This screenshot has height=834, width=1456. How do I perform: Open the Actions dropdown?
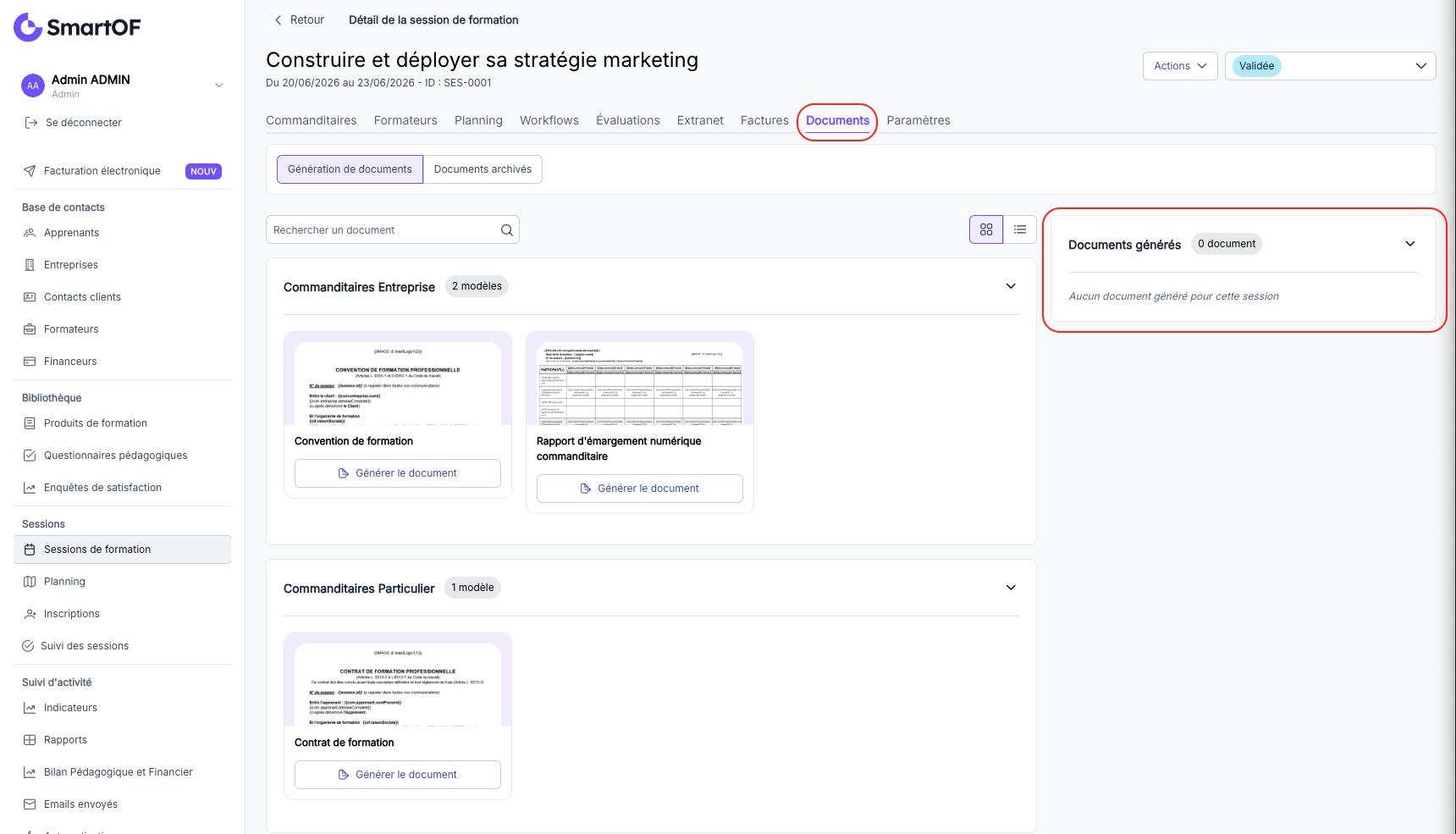point(1180,66)
